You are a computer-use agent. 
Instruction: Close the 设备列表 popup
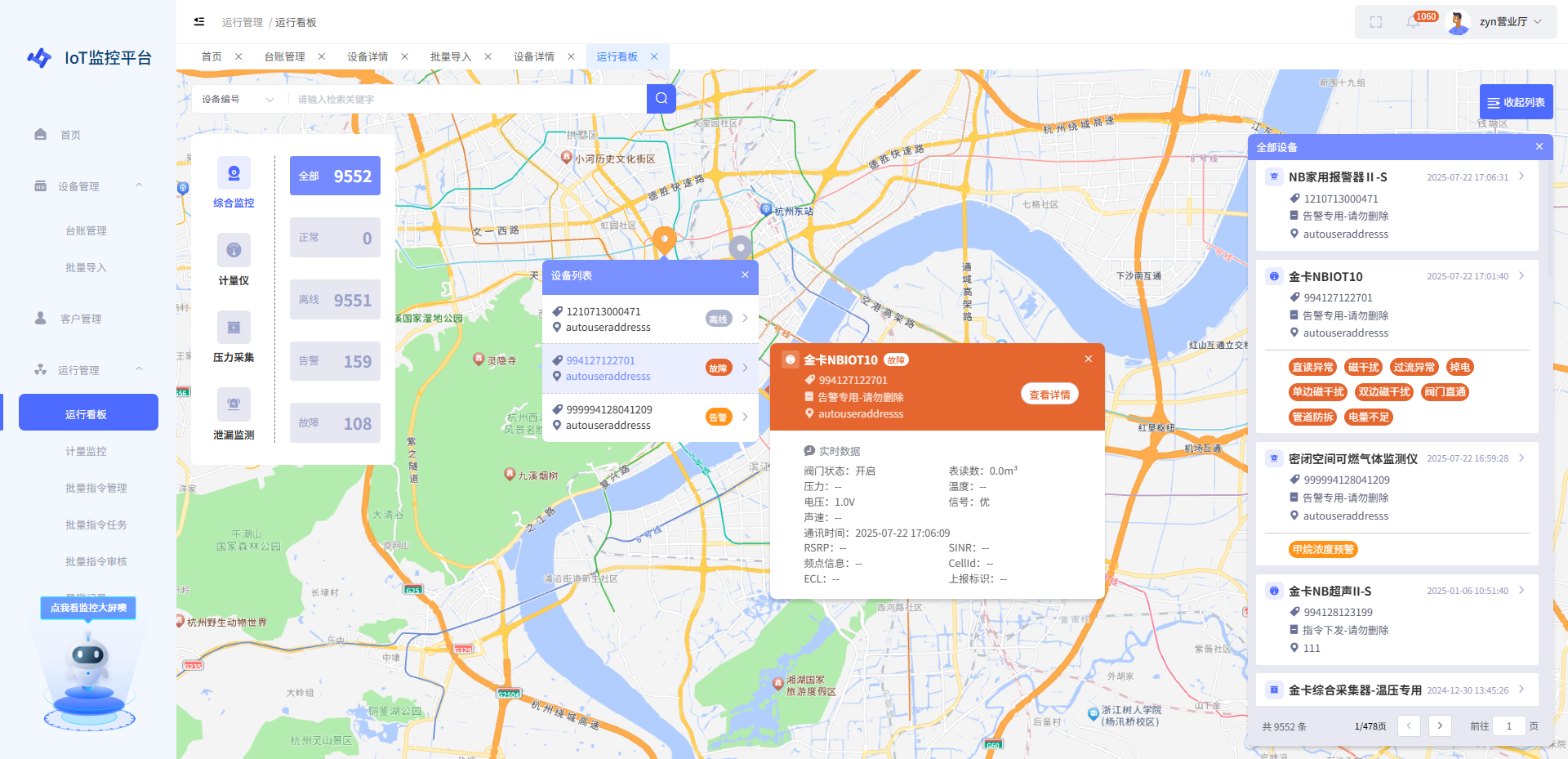[x=745, y=275]
